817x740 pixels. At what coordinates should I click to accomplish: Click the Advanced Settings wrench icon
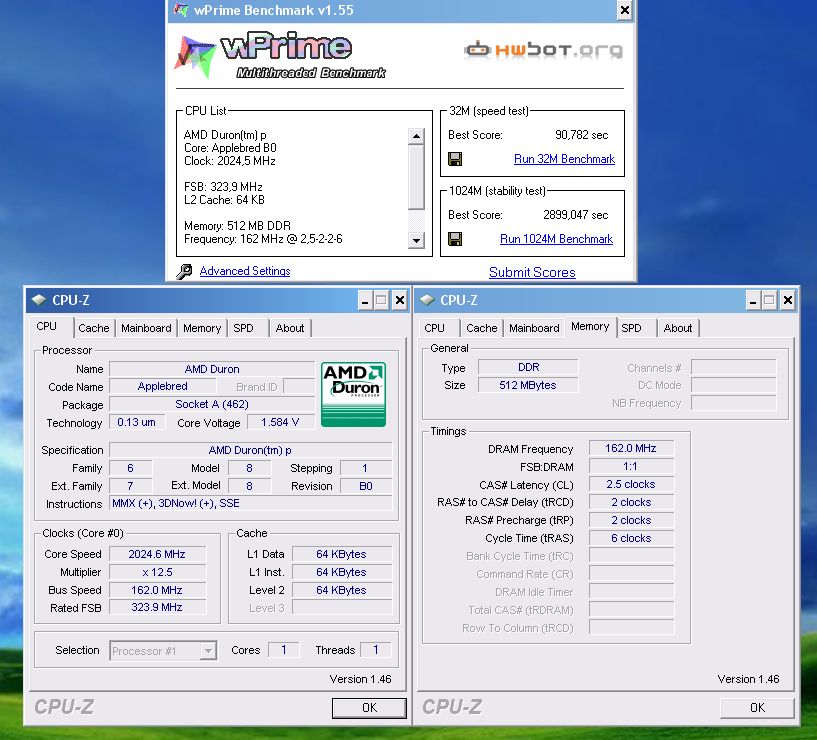pyautogui.click(x=184, y=272)
